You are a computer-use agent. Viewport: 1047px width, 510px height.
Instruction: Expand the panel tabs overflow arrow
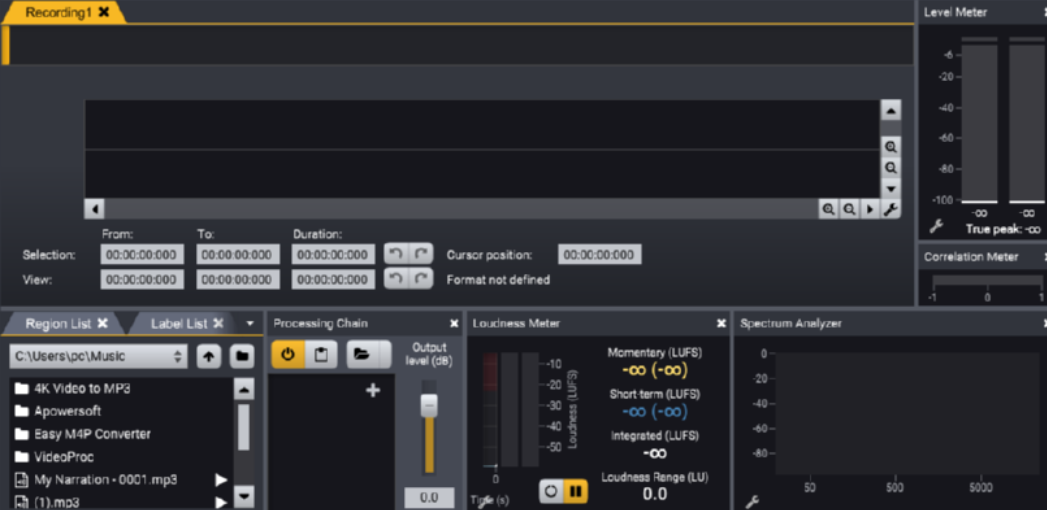pos(250,324)
